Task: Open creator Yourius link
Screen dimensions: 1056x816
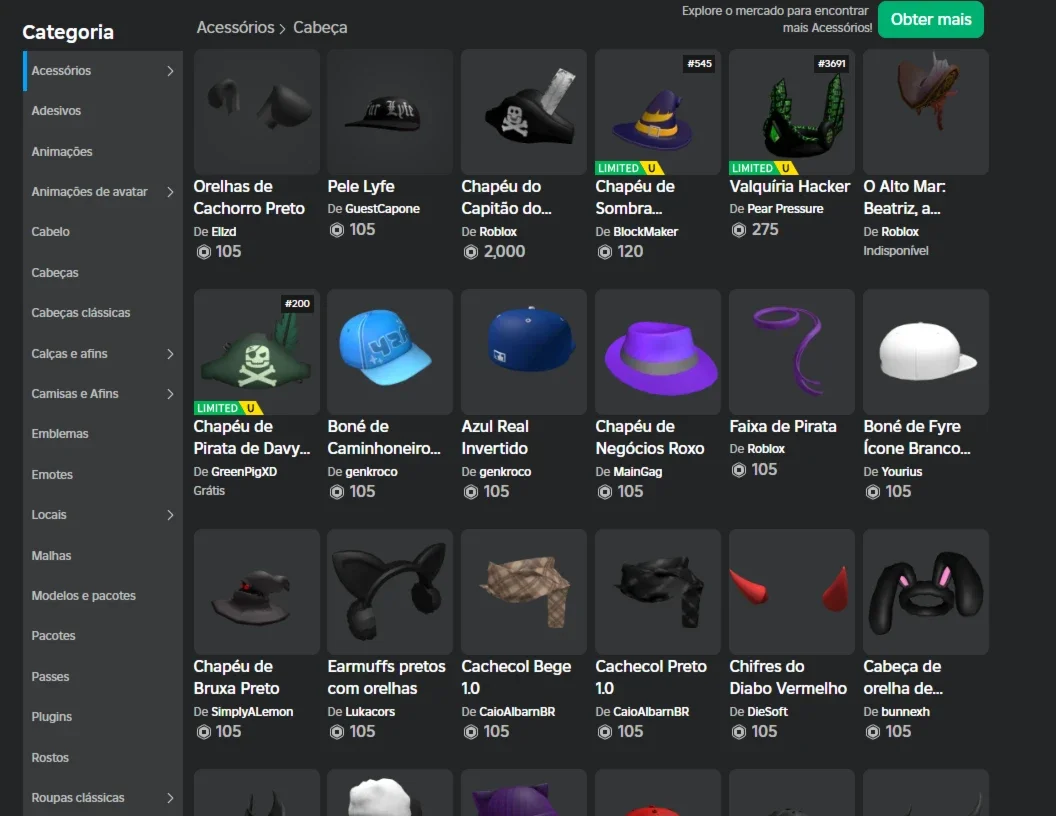Action: (902, 472)
